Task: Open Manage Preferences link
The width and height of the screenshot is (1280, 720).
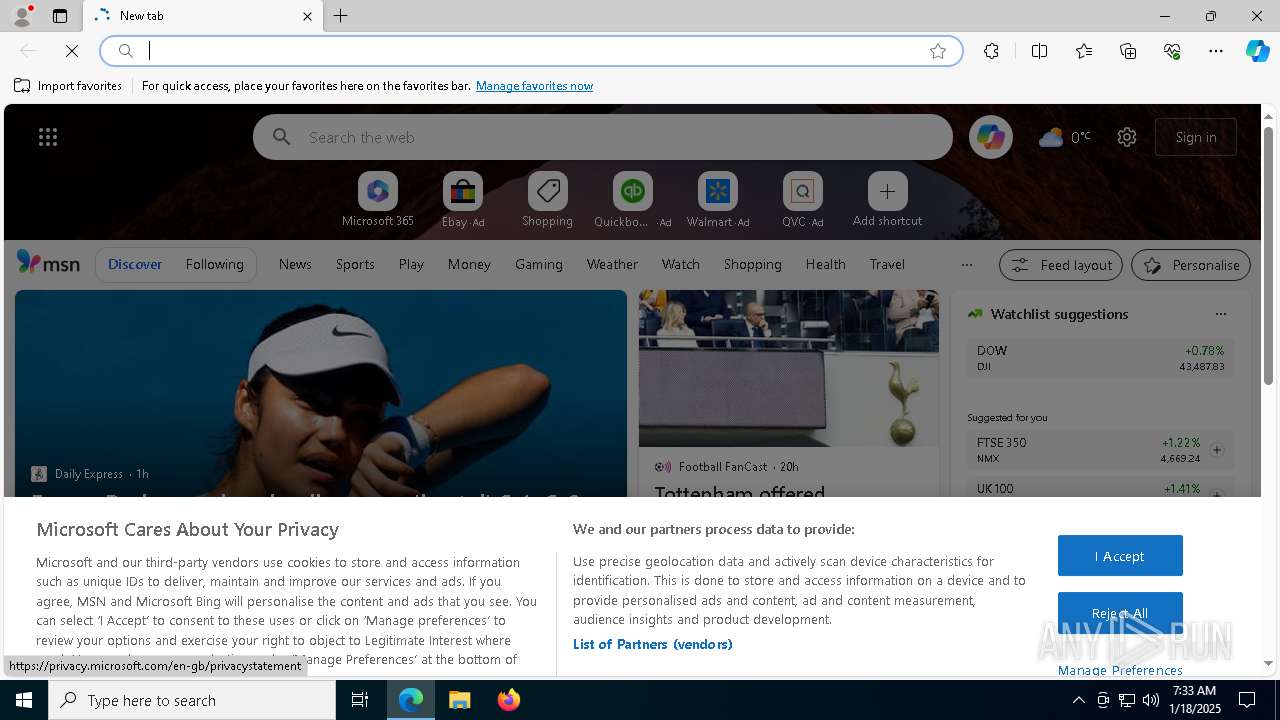Action: pyautogui.click(x=1120, y=670)
